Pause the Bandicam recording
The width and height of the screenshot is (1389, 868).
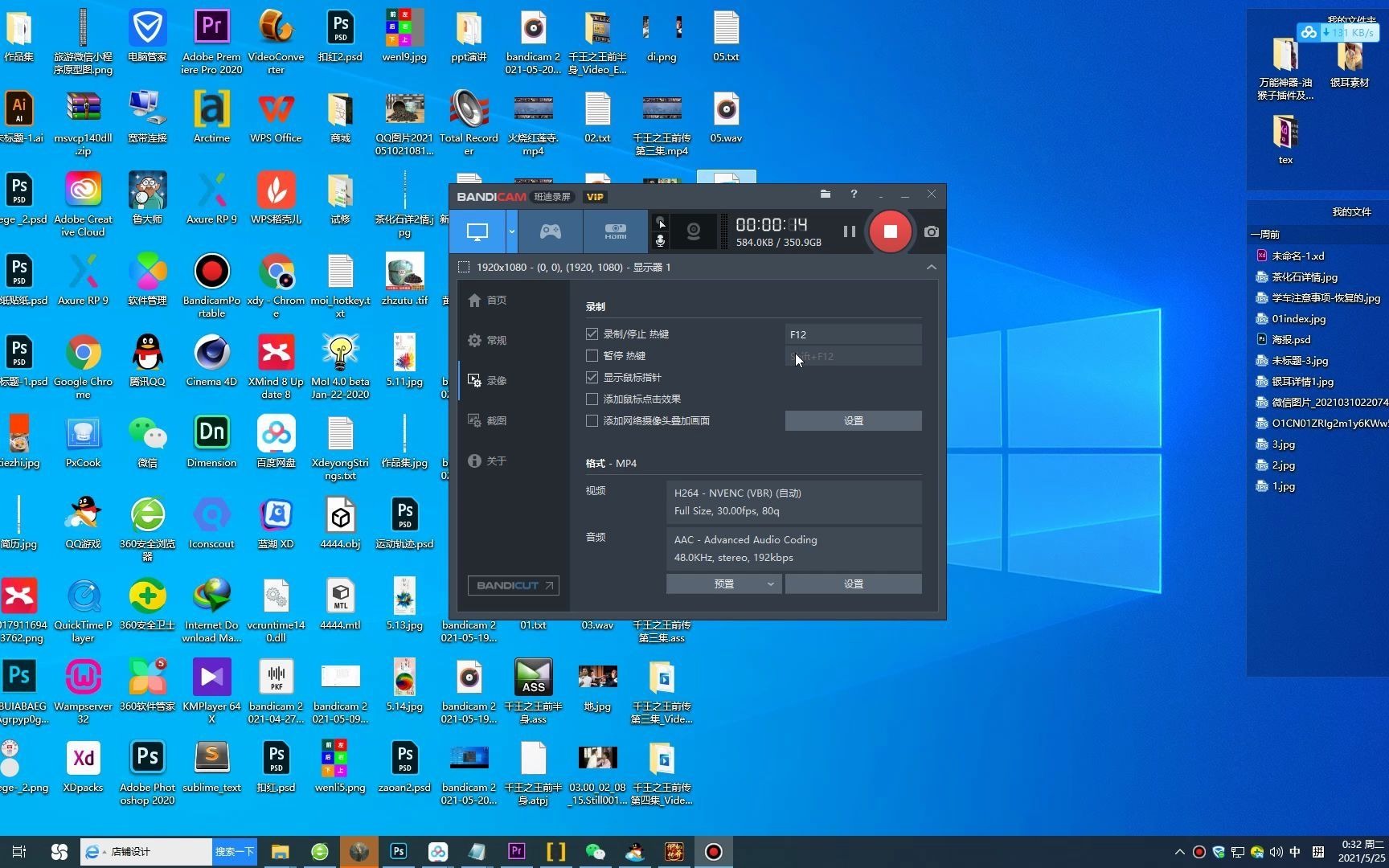(849, 231)
